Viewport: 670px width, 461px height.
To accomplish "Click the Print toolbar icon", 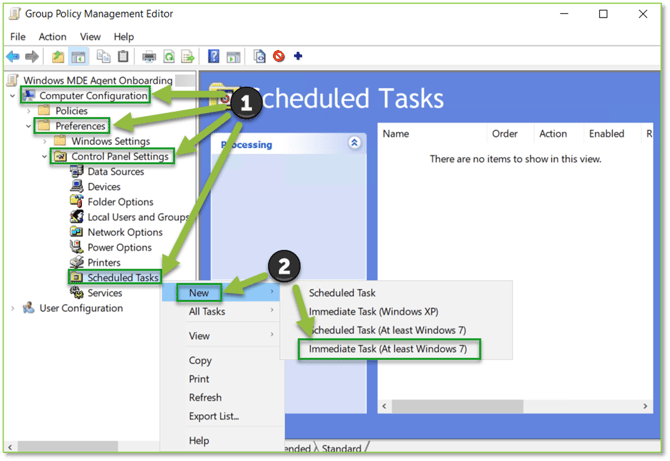I will pyautogui.click(x=150, y=57).
